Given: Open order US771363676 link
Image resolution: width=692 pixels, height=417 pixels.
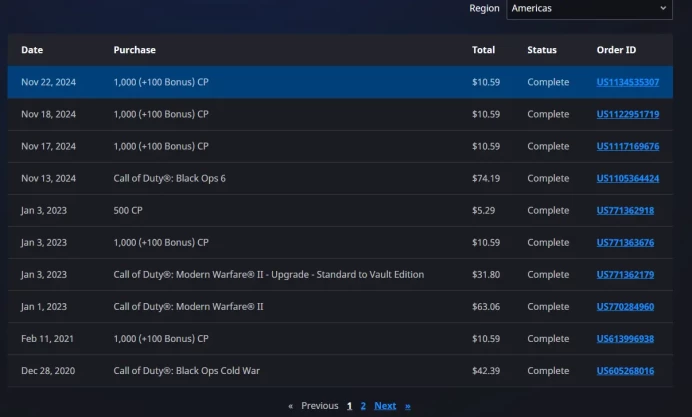Looking at the screenshot, I should pos(625,242).
